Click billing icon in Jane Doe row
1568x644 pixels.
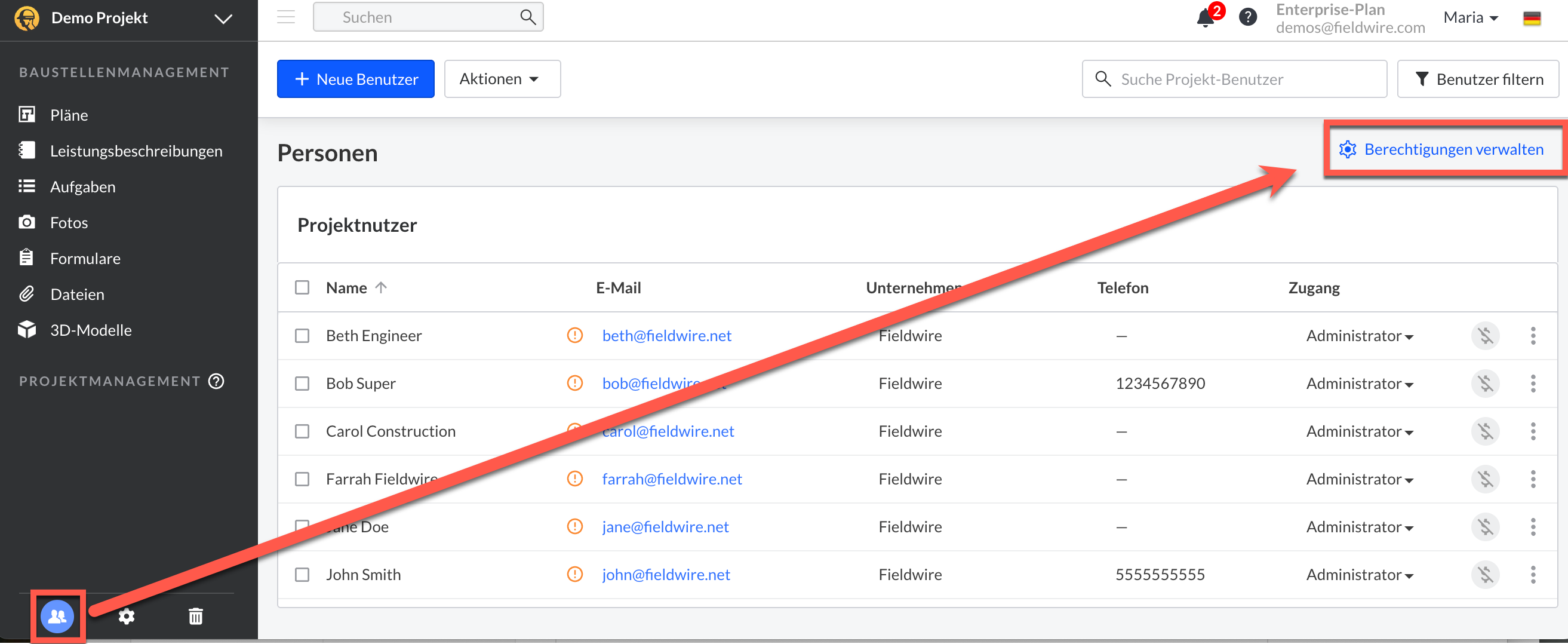click(1485, 527)
